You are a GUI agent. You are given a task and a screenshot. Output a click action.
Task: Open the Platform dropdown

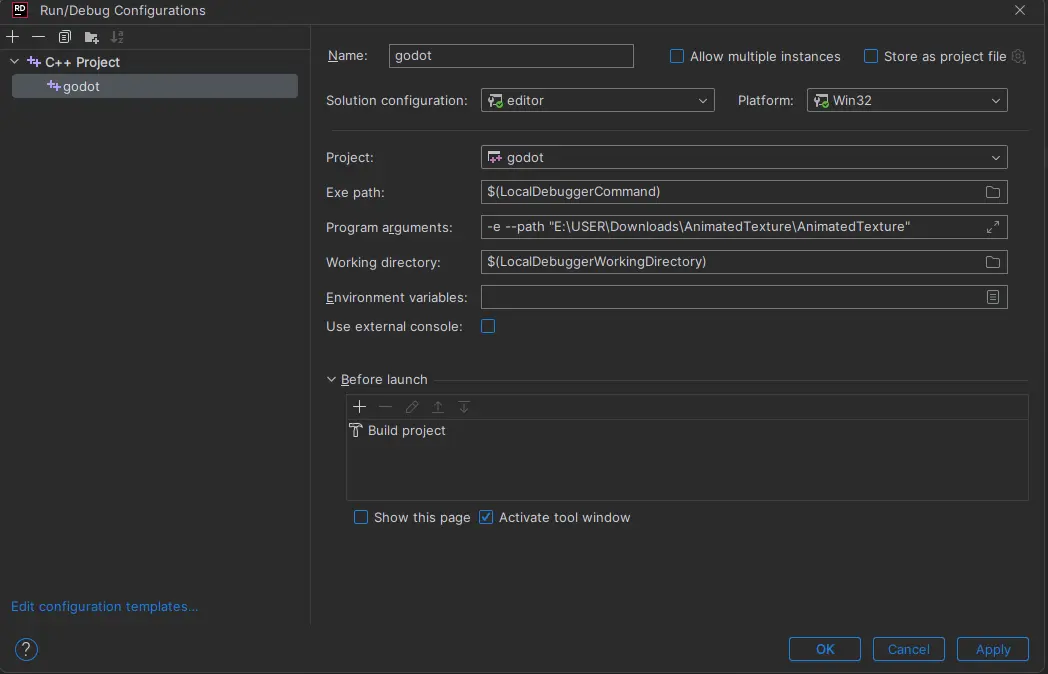click(995, 100)
